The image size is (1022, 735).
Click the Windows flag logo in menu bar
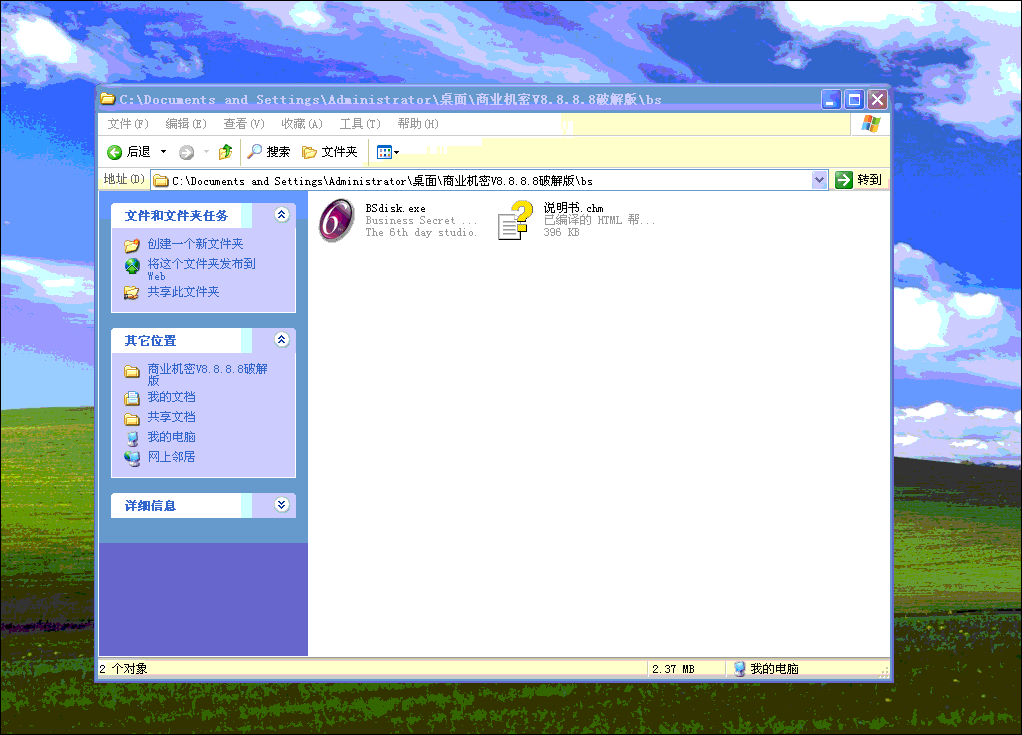point(871,124)
